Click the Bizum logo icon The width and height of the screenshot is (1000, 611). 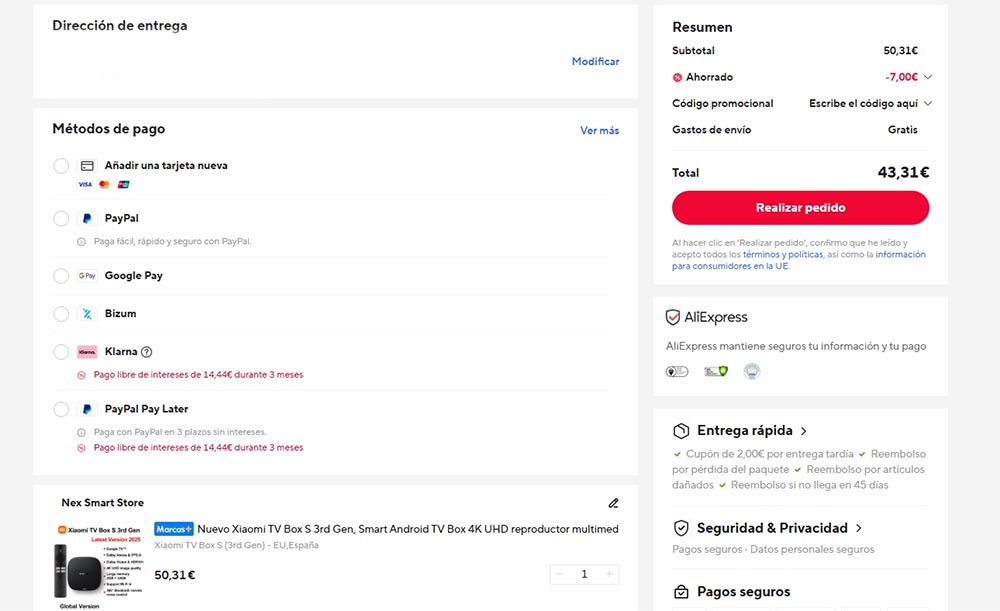[87, 314]
